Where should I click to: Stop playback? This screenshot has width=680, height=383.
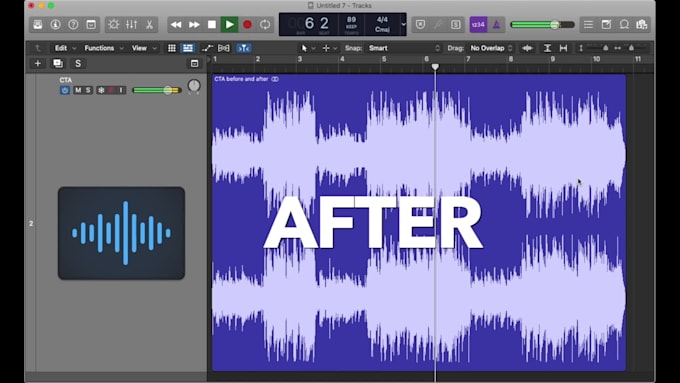coord(212,25)
